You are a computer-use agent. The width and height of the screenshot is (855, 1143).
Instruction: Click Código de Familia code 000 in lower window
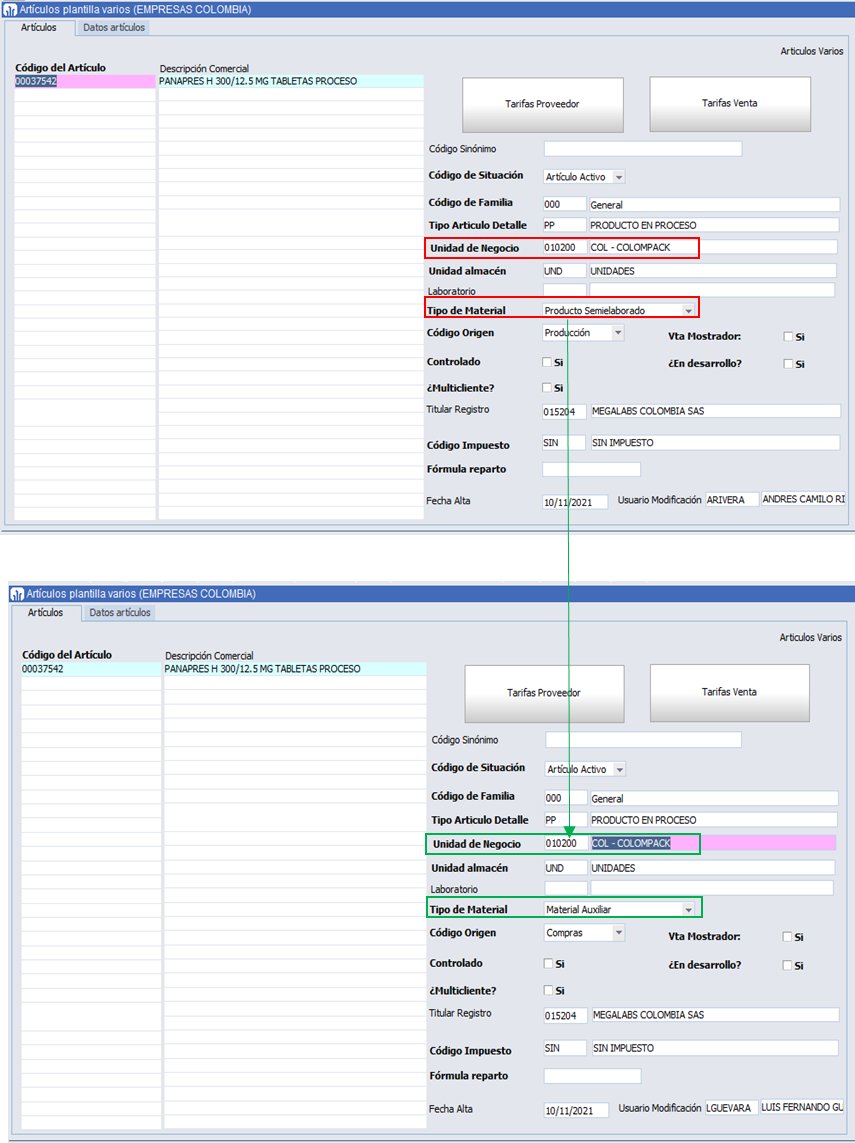pyautogui.click(x=566, y=798)
